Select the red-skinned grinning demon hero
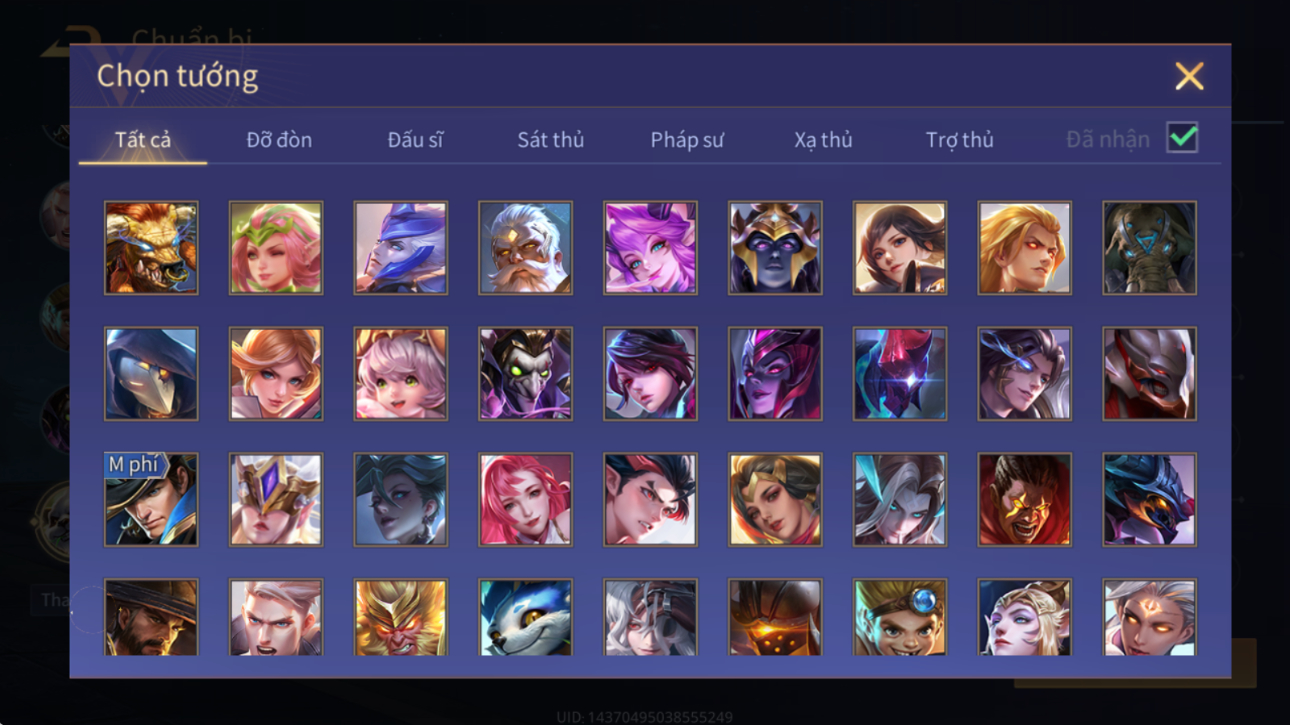 pyautogui.click(x=1024, y=499)
